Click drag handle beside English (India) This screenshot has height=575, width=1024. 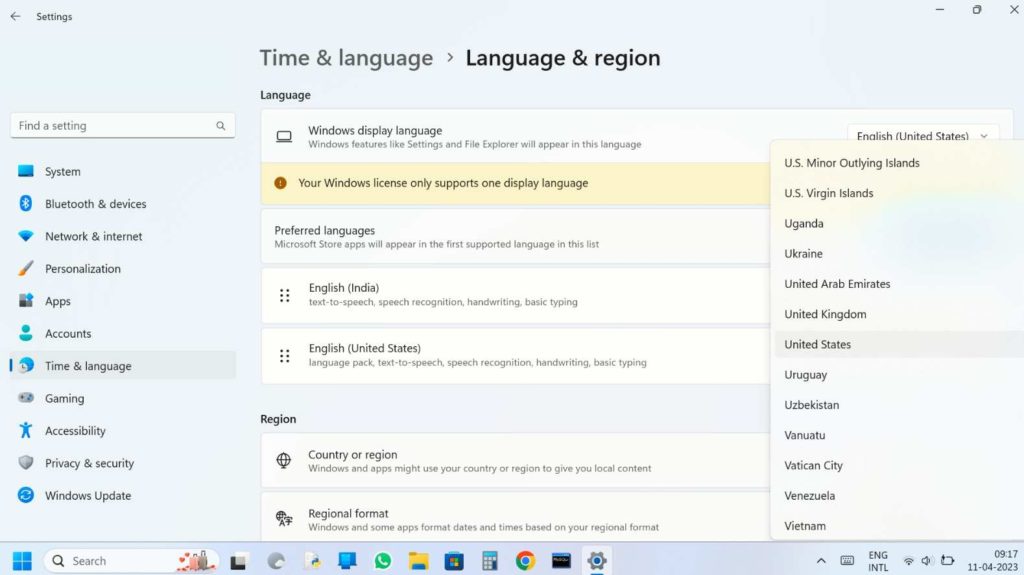tap(285, 295)
